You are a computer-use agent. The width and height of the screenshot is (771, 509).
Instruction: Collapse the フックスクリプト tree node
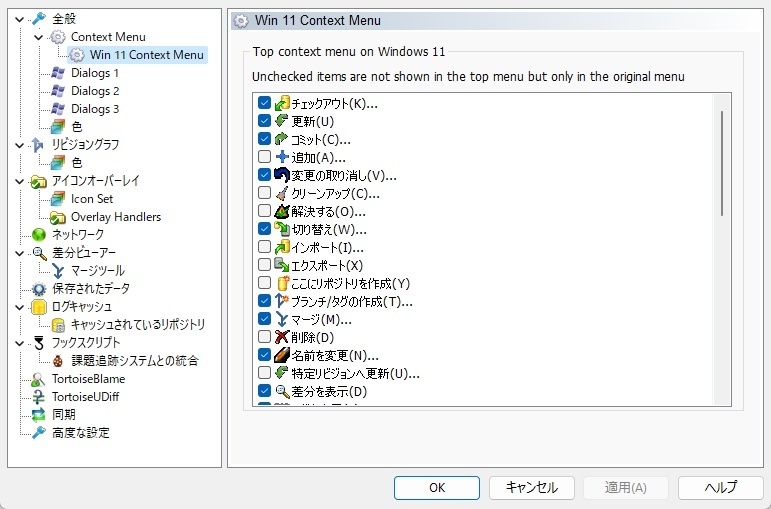19,343
